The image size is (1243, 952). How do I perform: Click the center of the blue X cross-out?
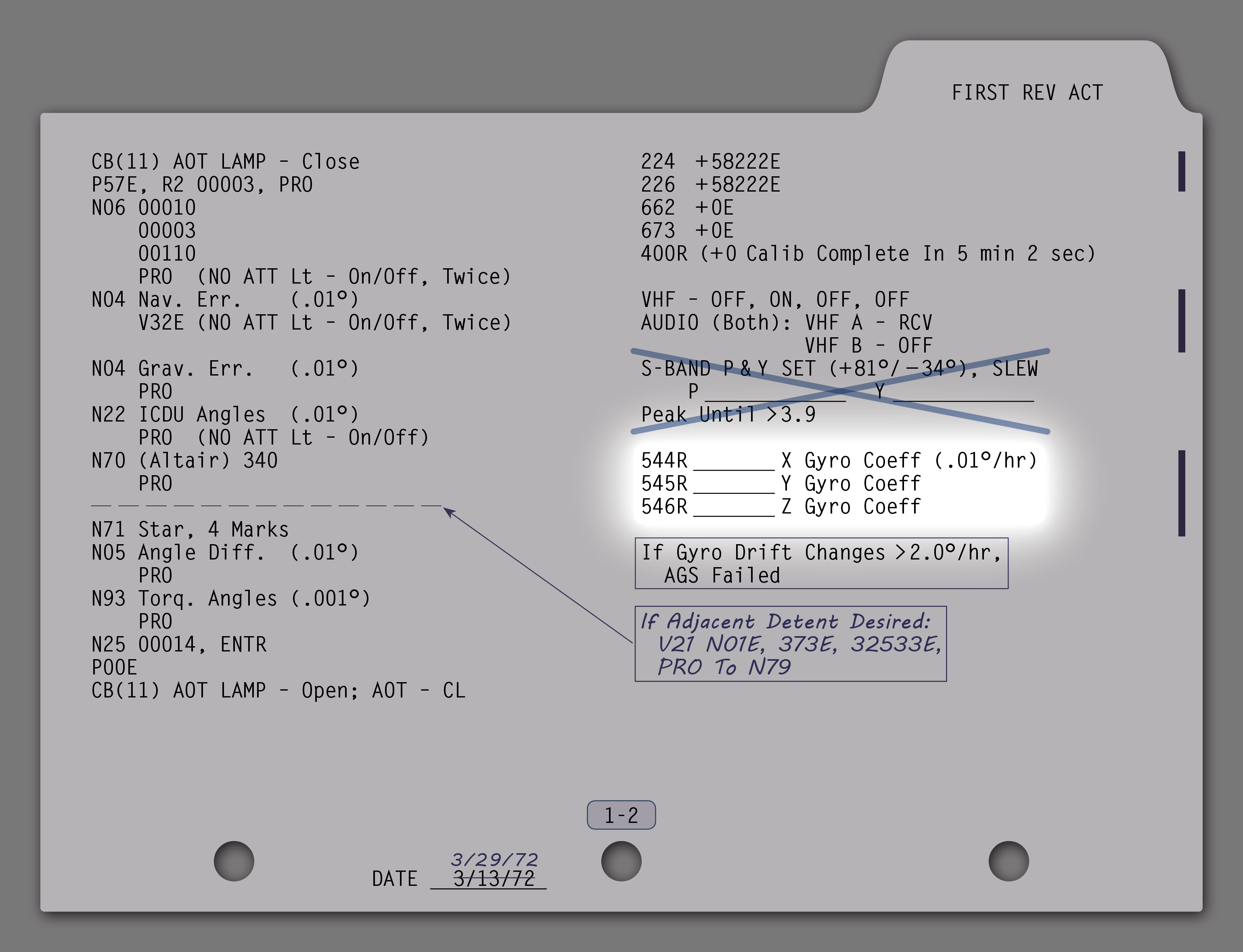click(841, 392)
